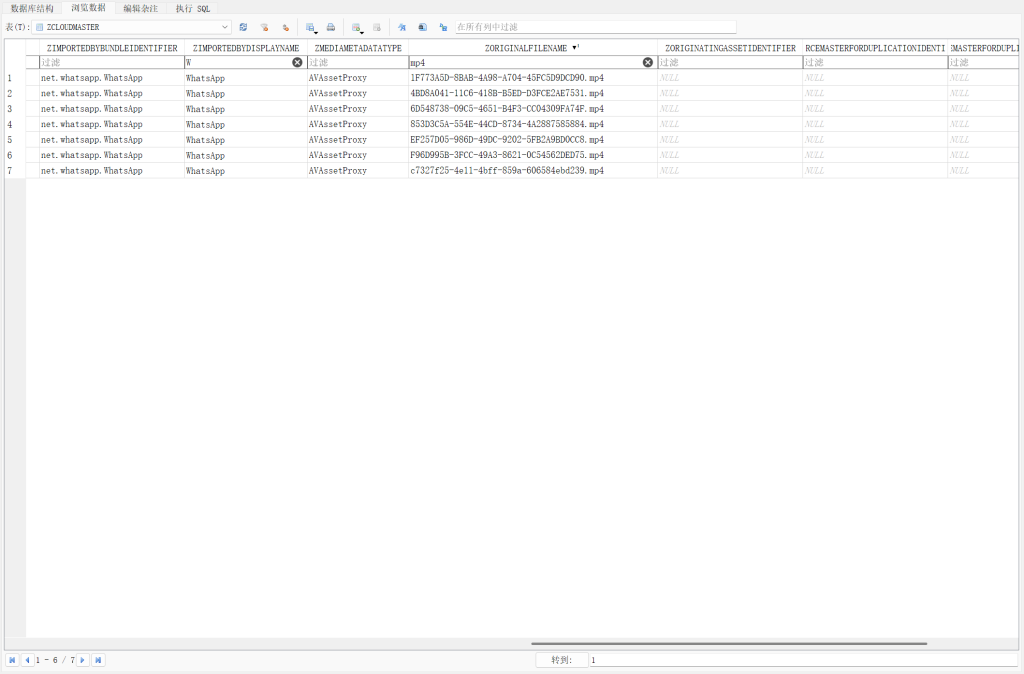Screen dimensions: 1024x674
Task: Click the horizontal scrollbar of the table
Action: coord(728,644)
